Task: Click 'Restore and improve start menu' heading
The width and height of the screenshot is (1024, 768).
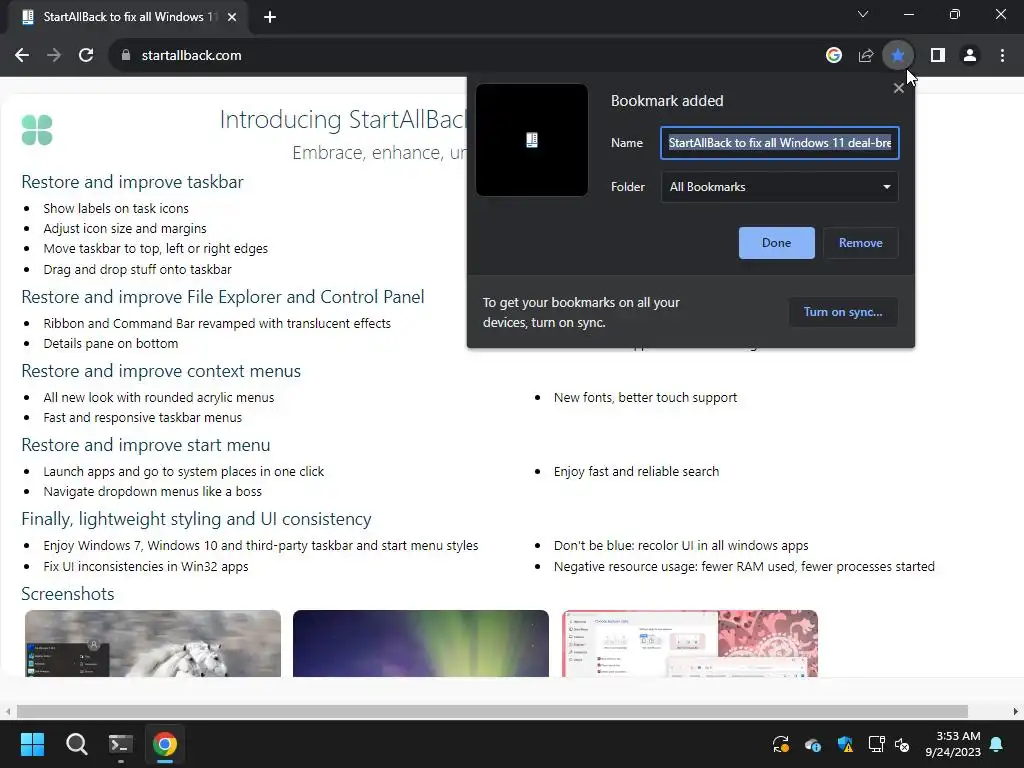Action: 146,445
